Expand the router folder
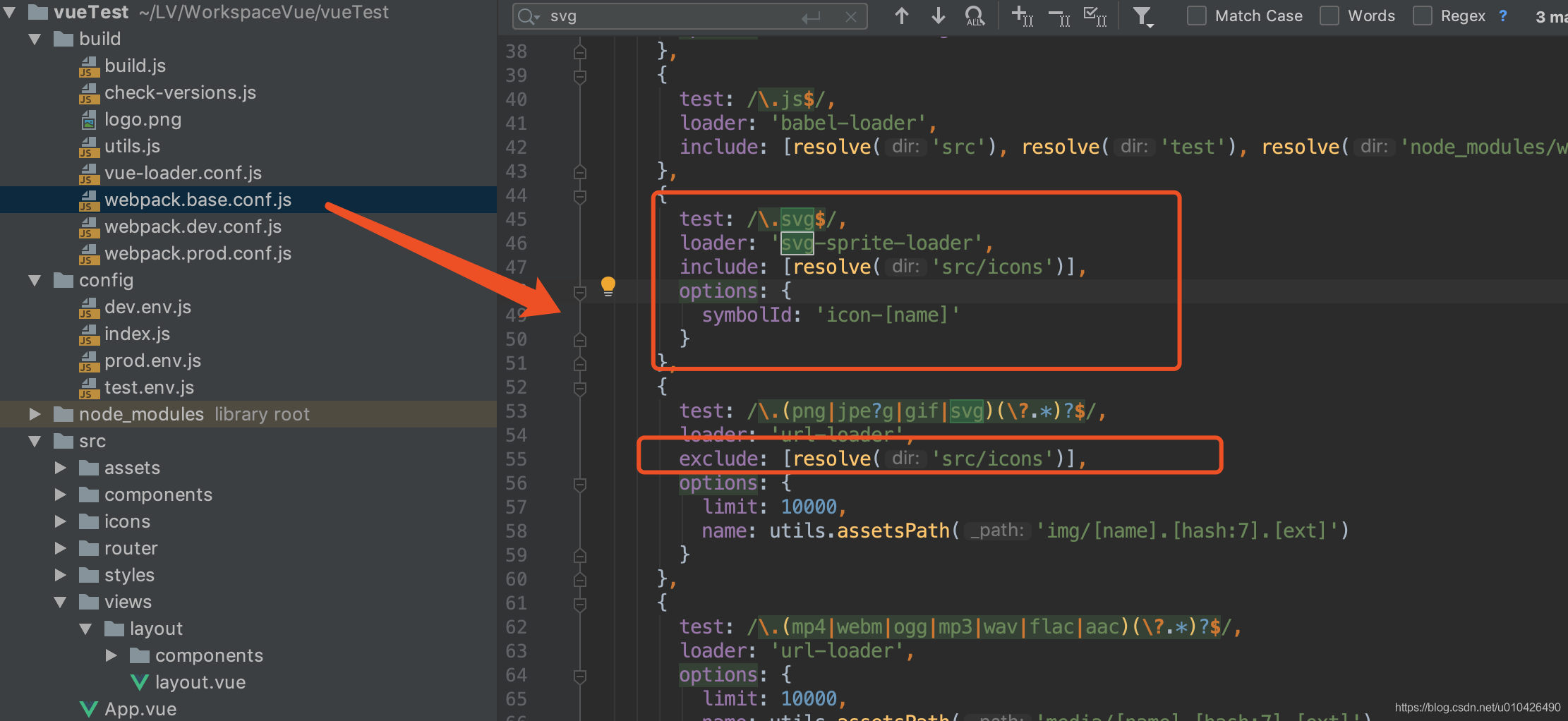 tap(60, 547)
